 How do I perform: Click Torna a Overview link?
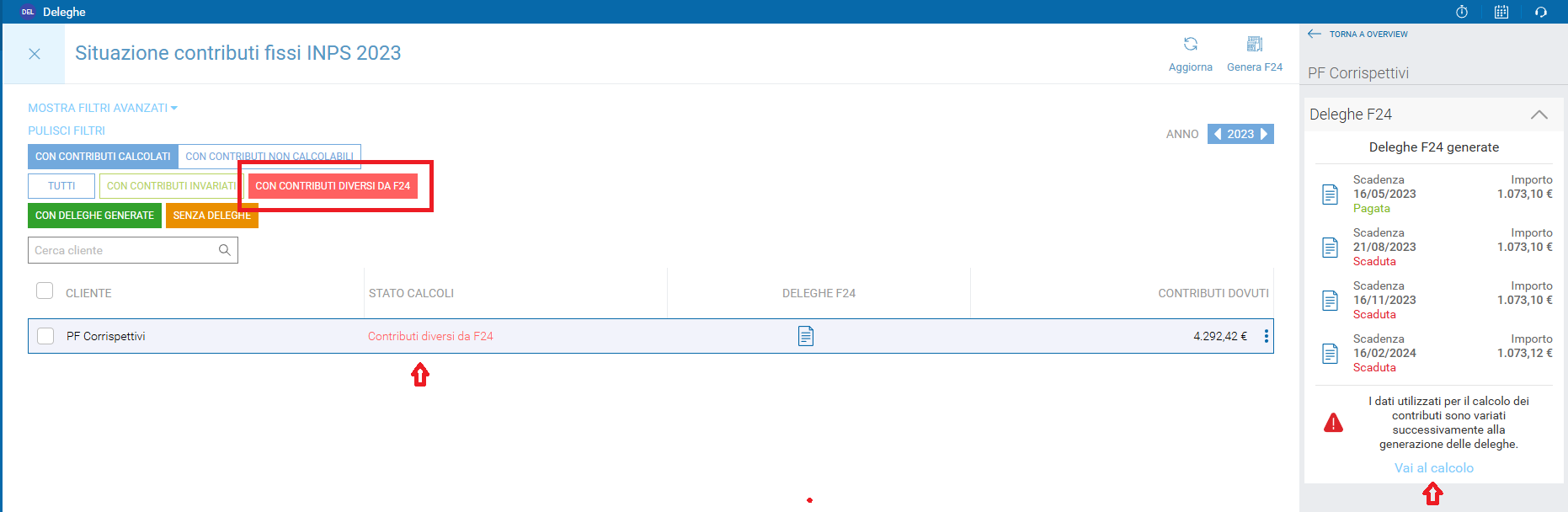click(1368, 34)
